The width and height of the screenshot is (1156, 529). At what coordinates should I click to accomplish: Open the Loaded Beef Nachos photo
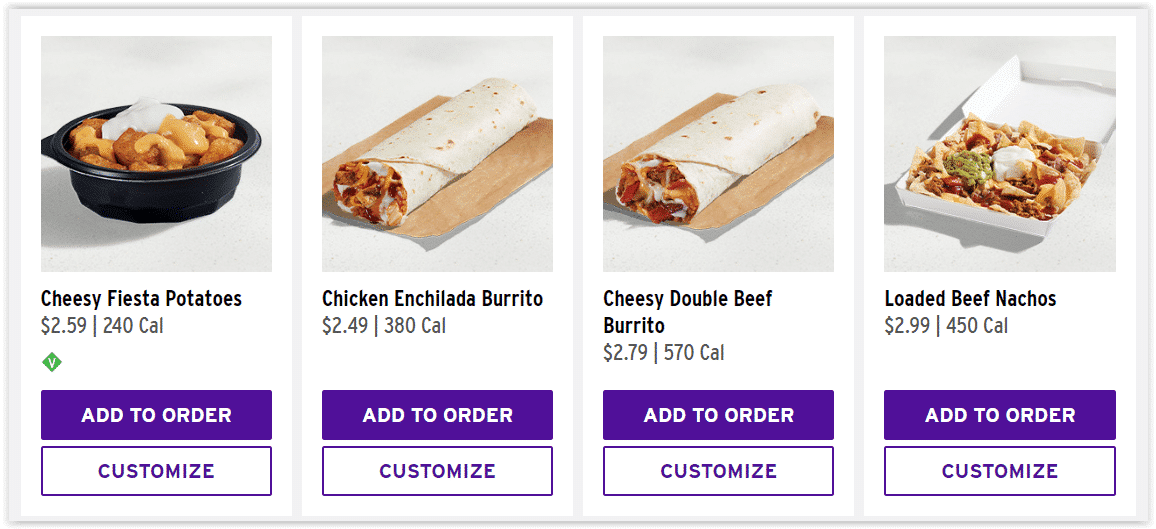point(1000,154)
